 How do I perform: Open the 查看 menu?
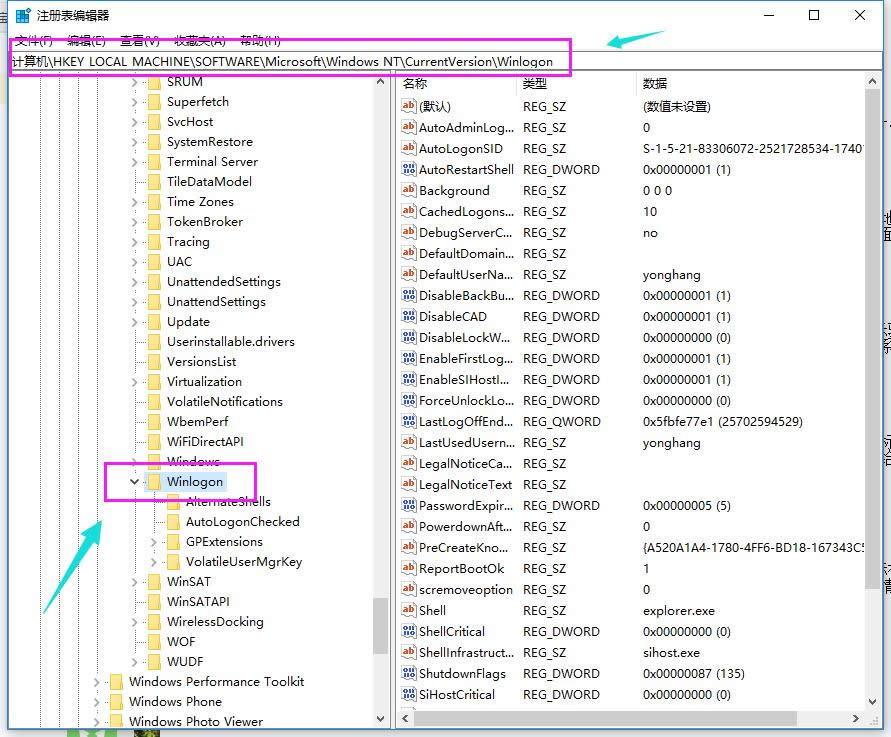(133, 40)
